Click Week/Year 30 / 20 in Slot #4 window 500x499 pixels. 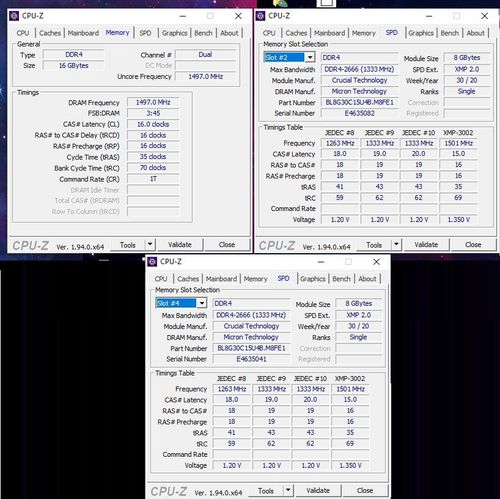coord(359,326)
